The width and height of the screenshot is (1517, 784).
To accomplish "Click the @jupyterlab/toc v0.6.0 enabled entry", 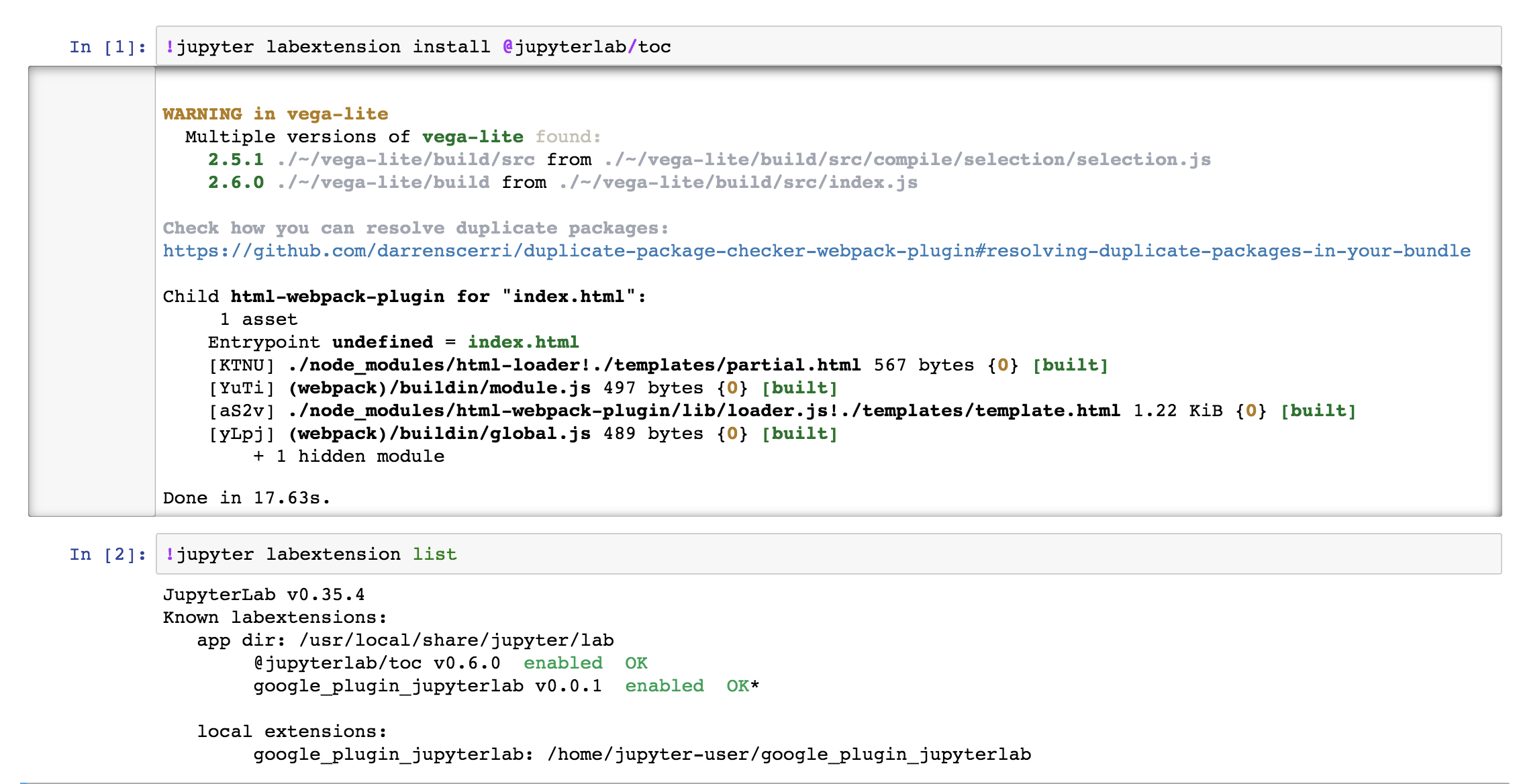I will coord(448,663).
